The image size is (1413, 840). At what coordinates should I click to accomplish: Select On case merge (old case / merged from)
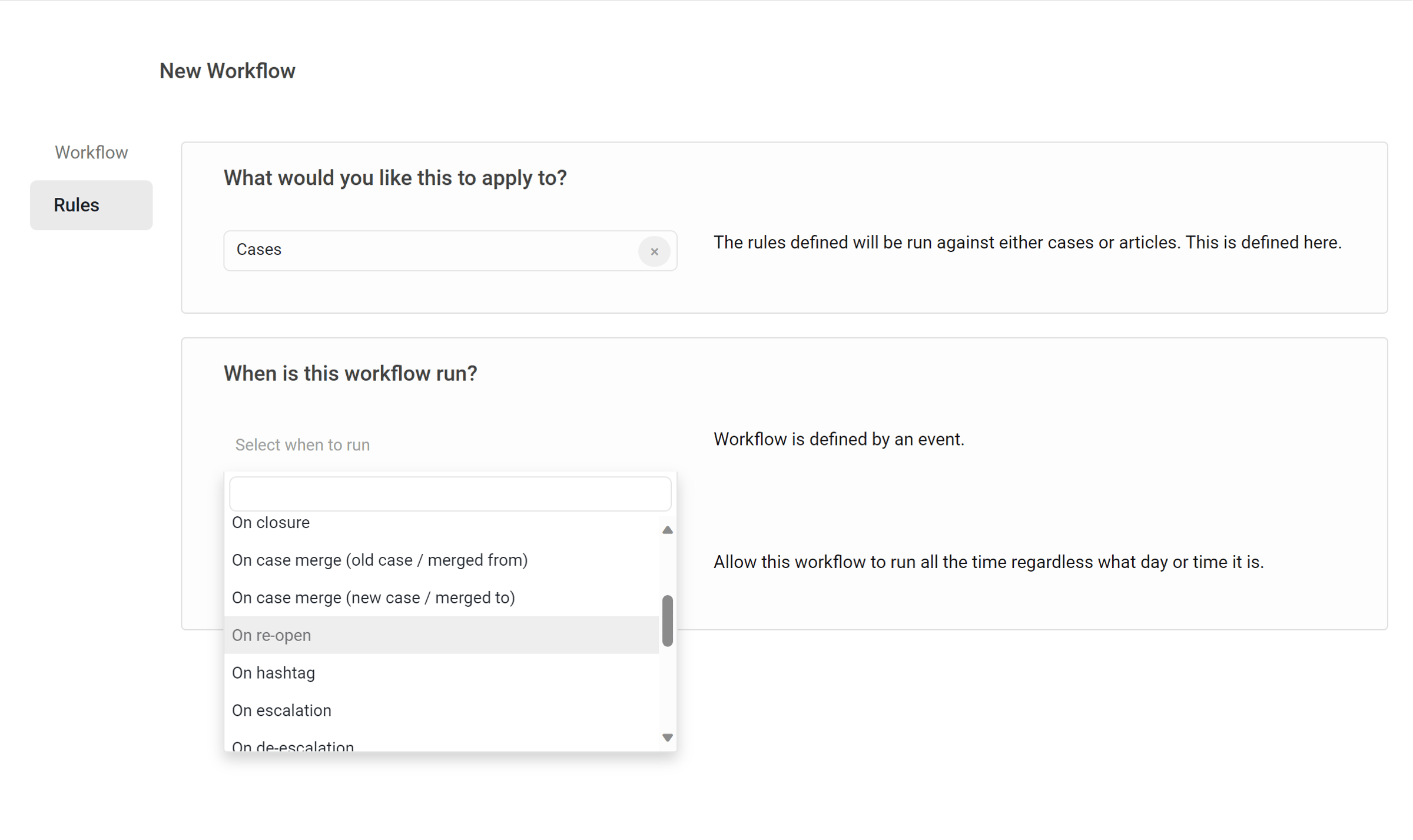[380, 560]
